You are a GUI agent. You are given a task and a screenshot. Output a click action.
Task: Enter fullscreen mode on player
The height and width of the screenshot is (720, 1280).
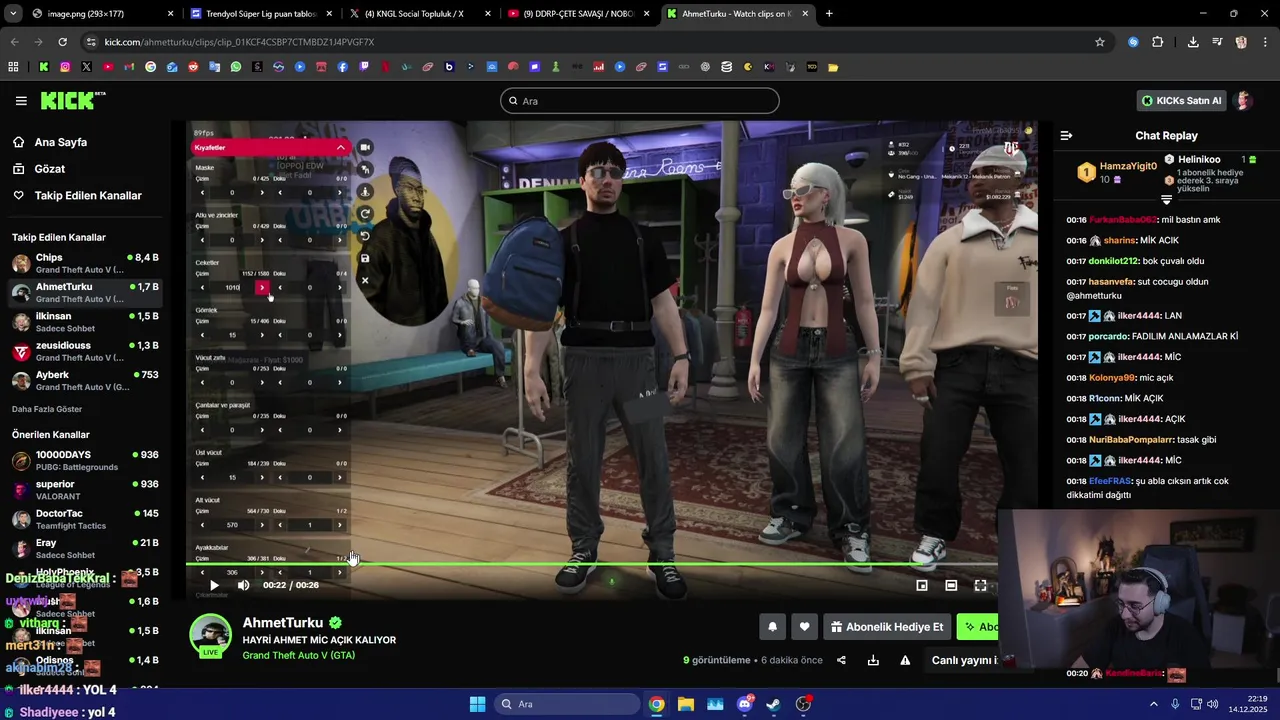point(980,585)
